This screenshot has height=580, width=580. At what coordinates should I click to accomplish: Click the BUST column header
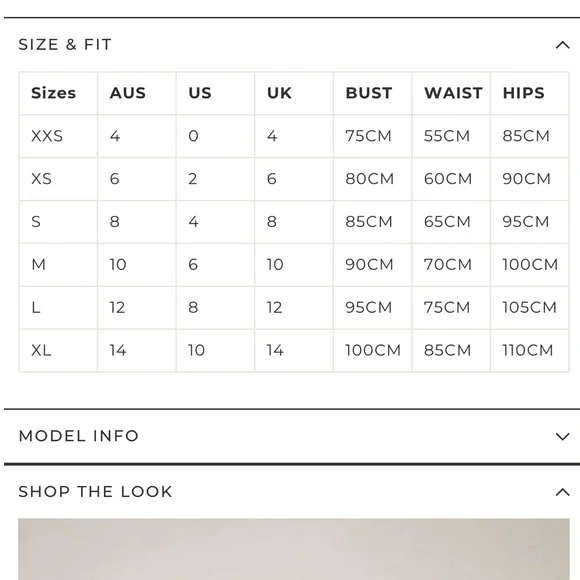[x=369, y=93]
